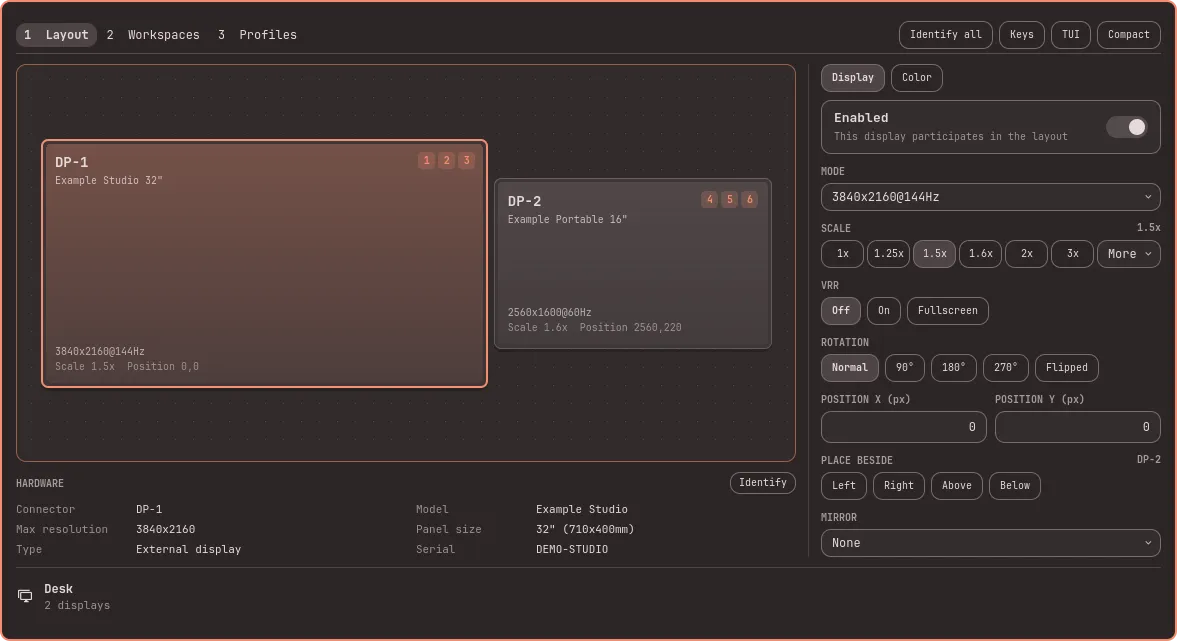This screenshot has width=1177, height=641.
Task: Place display Left of DP-2
Action: (x=844, y=486)
